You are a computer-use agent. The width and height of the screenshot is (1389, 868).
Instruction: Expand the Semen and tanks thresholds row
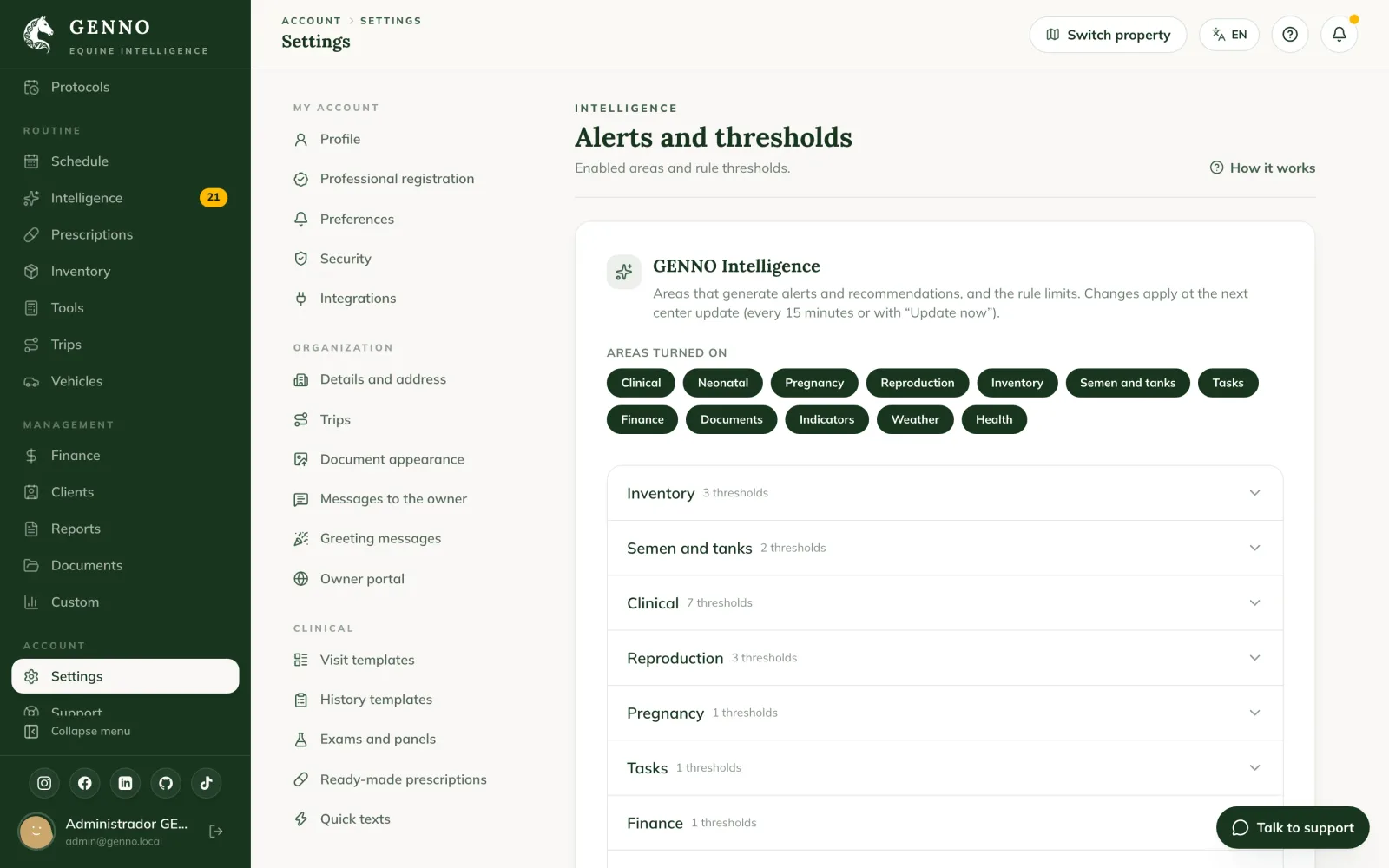click(945, 548)
